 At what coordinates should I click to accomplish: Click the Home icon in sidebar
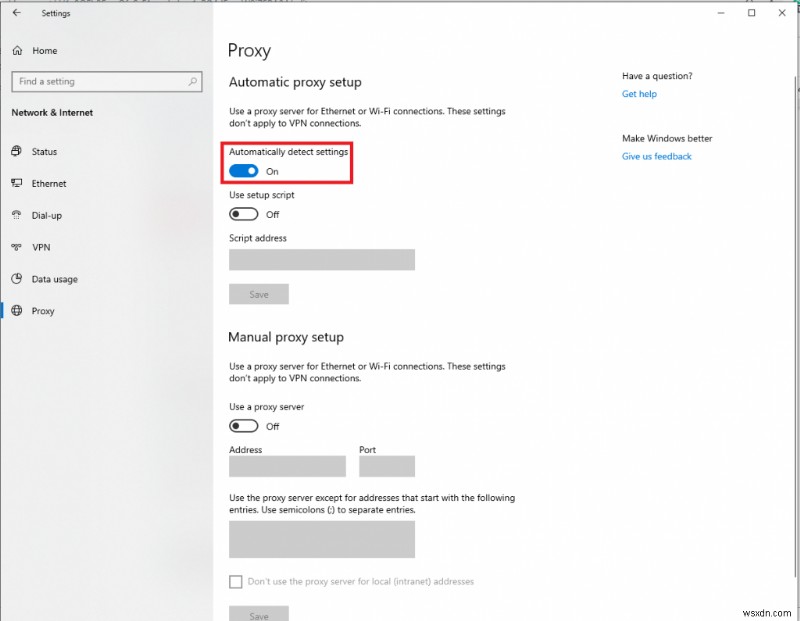tap(17, 50)
